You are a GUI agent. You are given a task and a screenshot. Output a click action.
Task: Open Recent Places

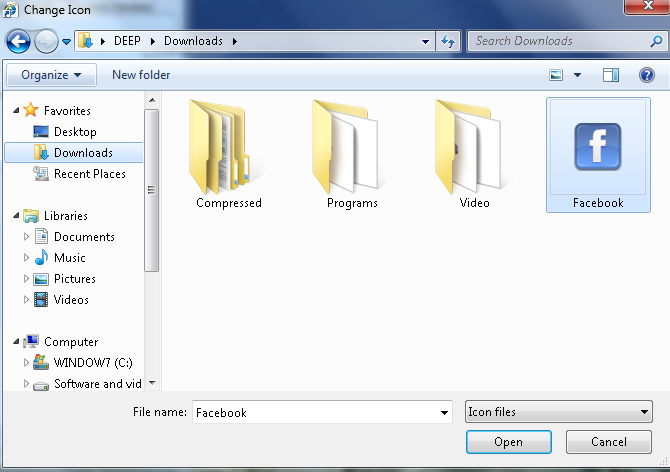tap(90, 174)
